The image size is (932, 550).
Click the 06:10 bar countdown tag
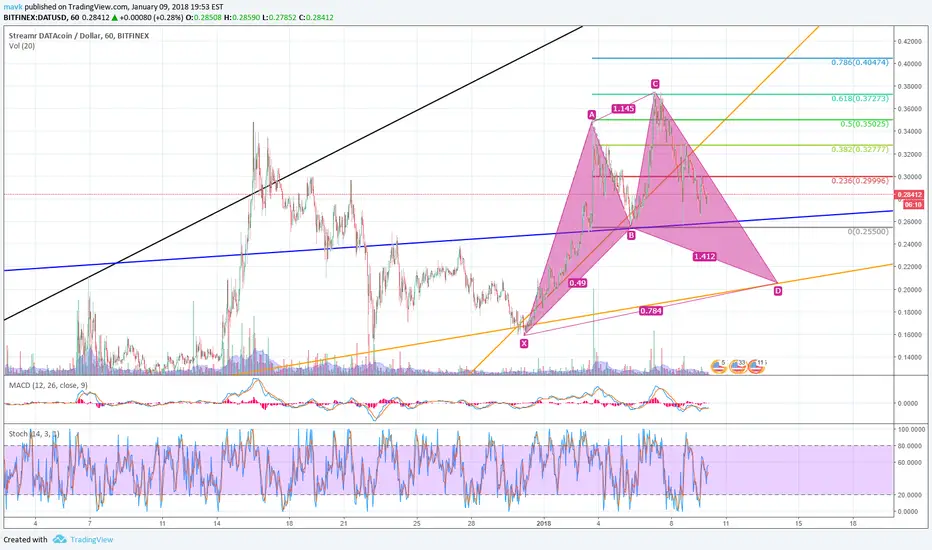tap(913, 205)
